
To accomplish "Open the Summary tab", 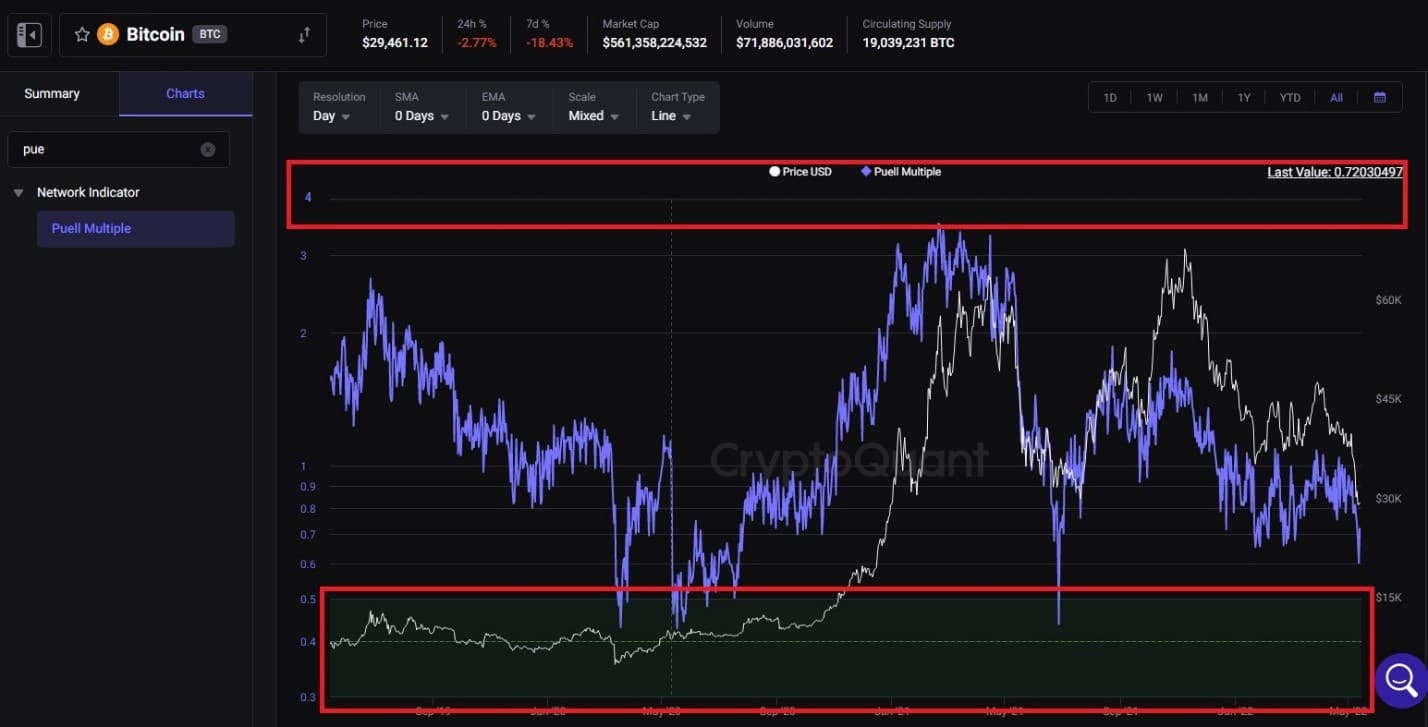I will click(x=52, y=93).
